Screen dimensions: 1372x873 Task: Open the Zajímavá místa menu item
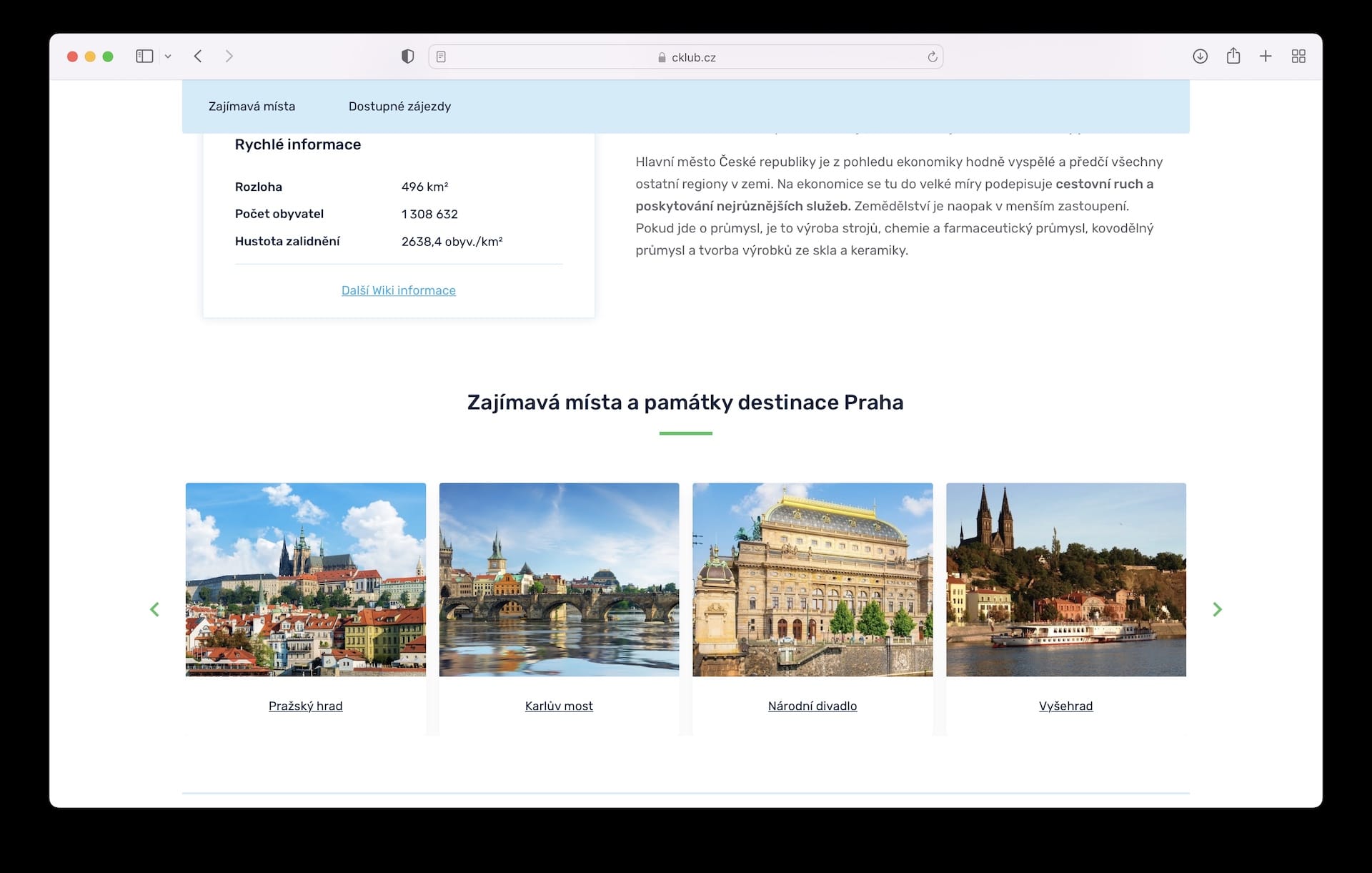pos(252,107)
